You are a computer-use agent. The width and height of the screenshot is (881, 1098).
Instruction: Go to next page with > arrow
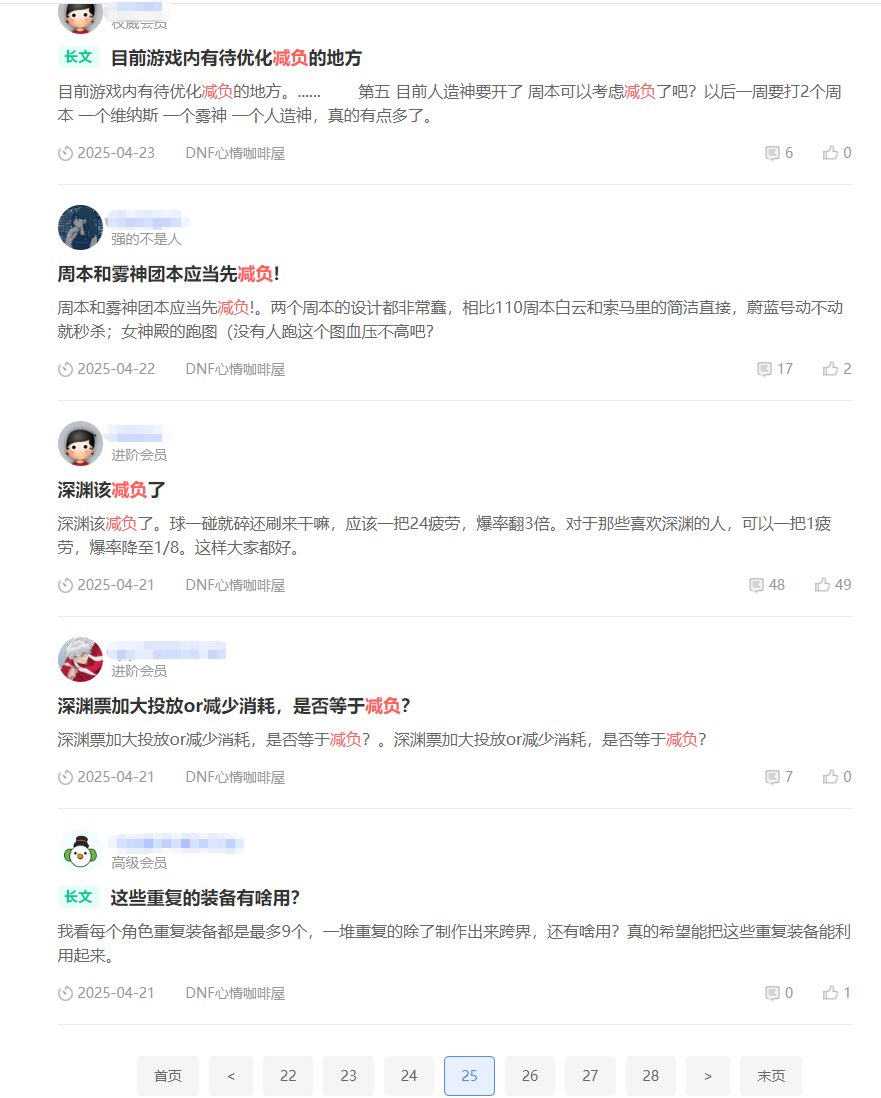[x=708, y=1076]
